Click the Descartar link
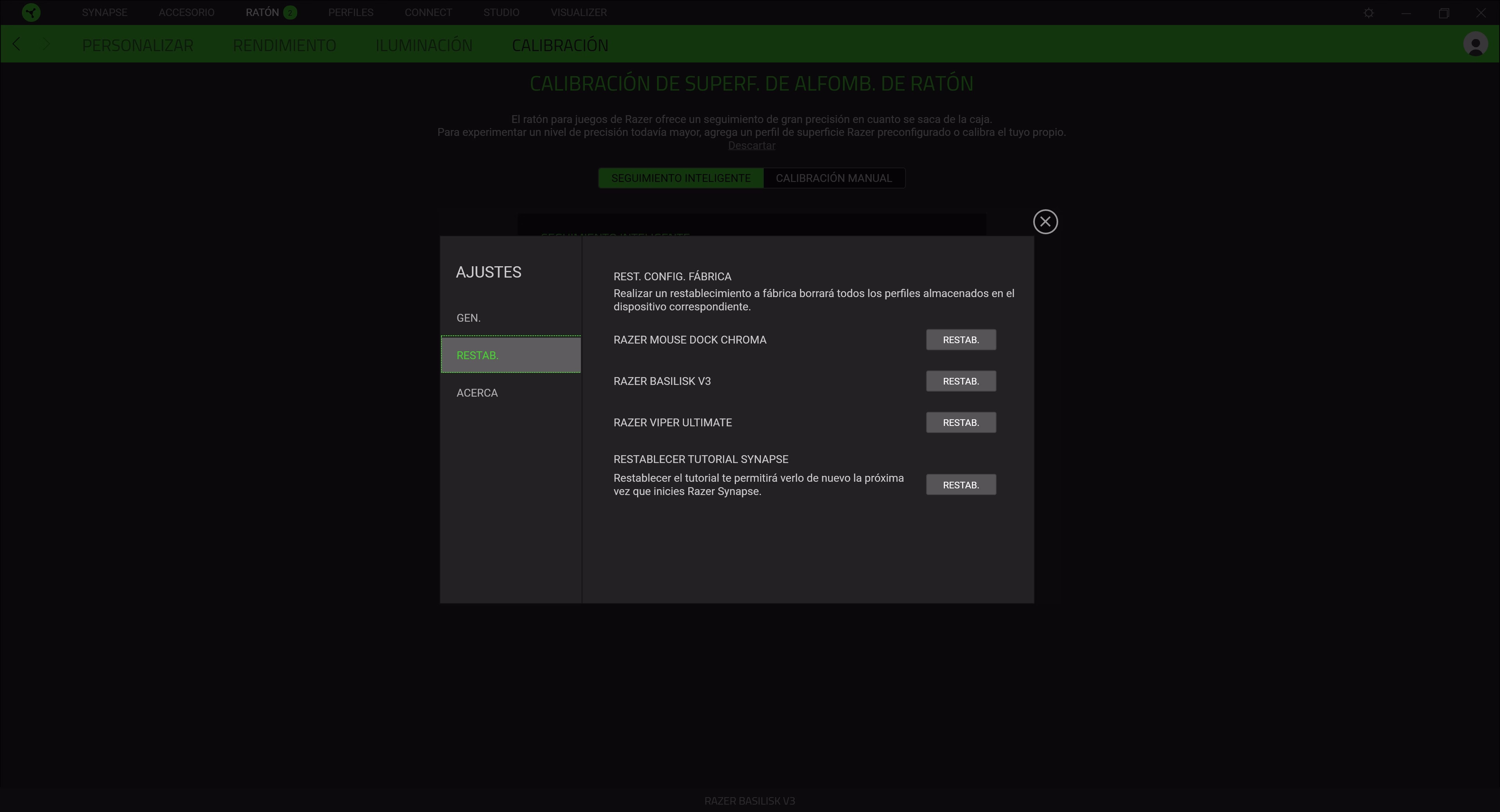Image resolution: width=1500 pixels, height=812 pixels. coord(751,146)
